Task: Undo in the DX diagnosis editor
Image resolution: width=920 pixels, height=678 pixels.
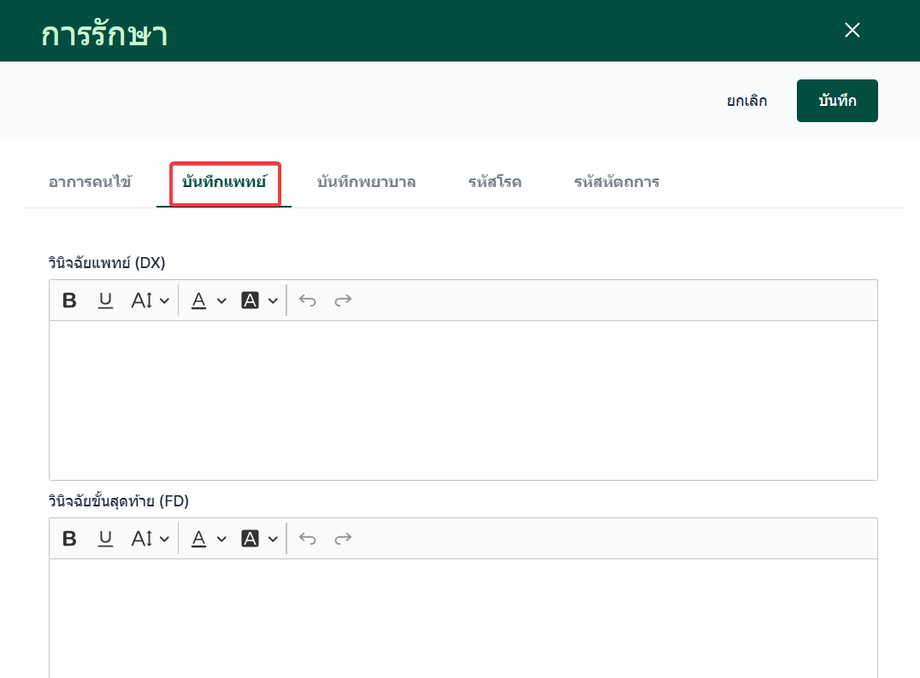Action: (307, 300)
